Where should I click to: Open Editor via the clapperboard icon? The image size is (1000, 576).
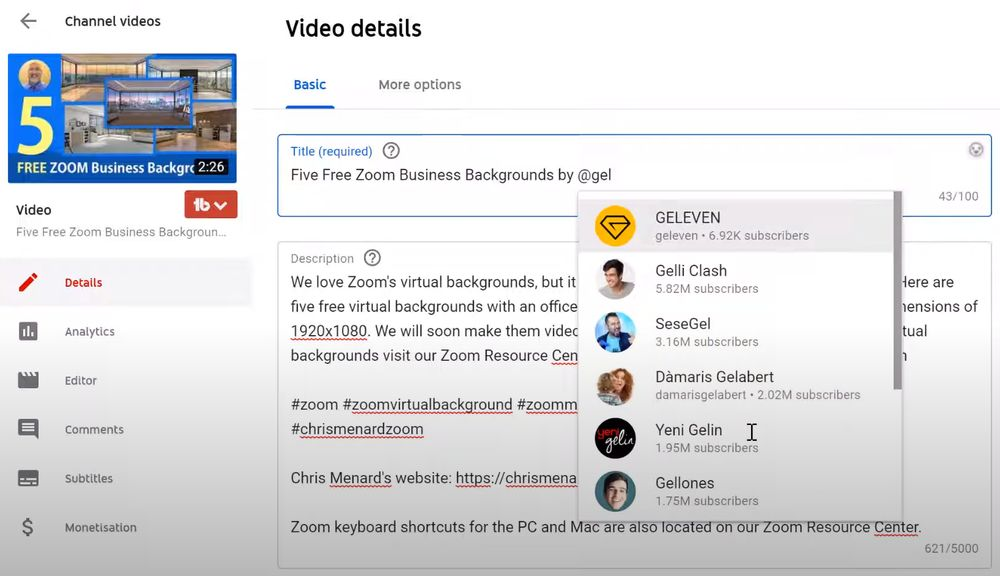coord(28,380)
